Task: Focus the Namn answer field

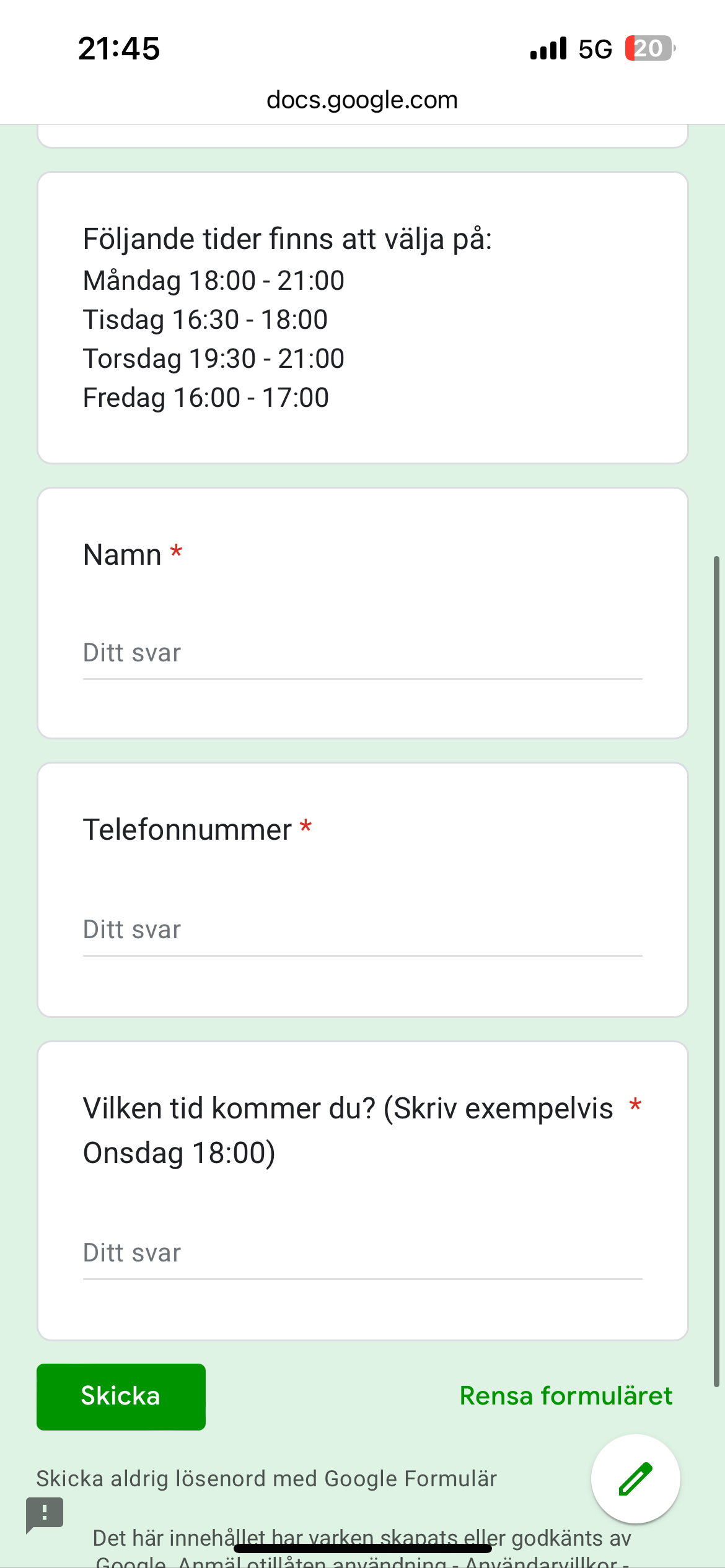Action: [x=362, y=653]
